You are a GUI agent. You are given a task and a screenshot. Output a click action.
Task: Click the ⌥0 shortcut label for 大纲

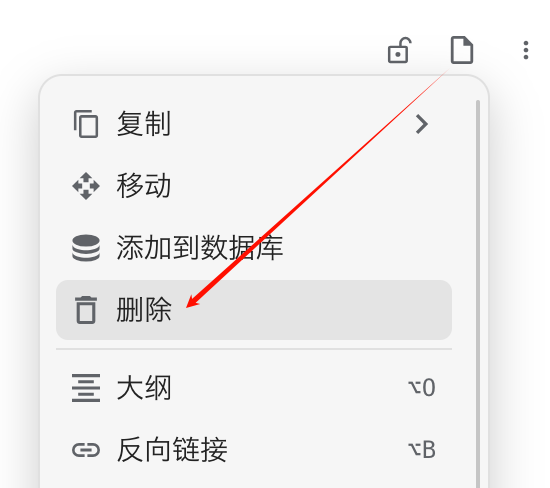coord(422,388)
